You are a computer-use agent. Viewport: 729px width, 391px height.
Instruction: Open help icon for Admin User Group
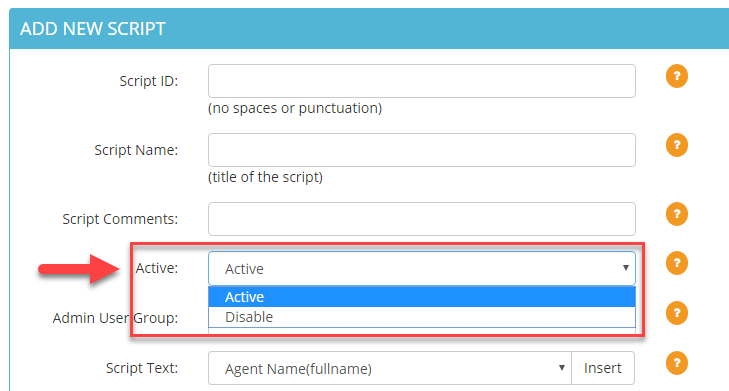(676, 313)
